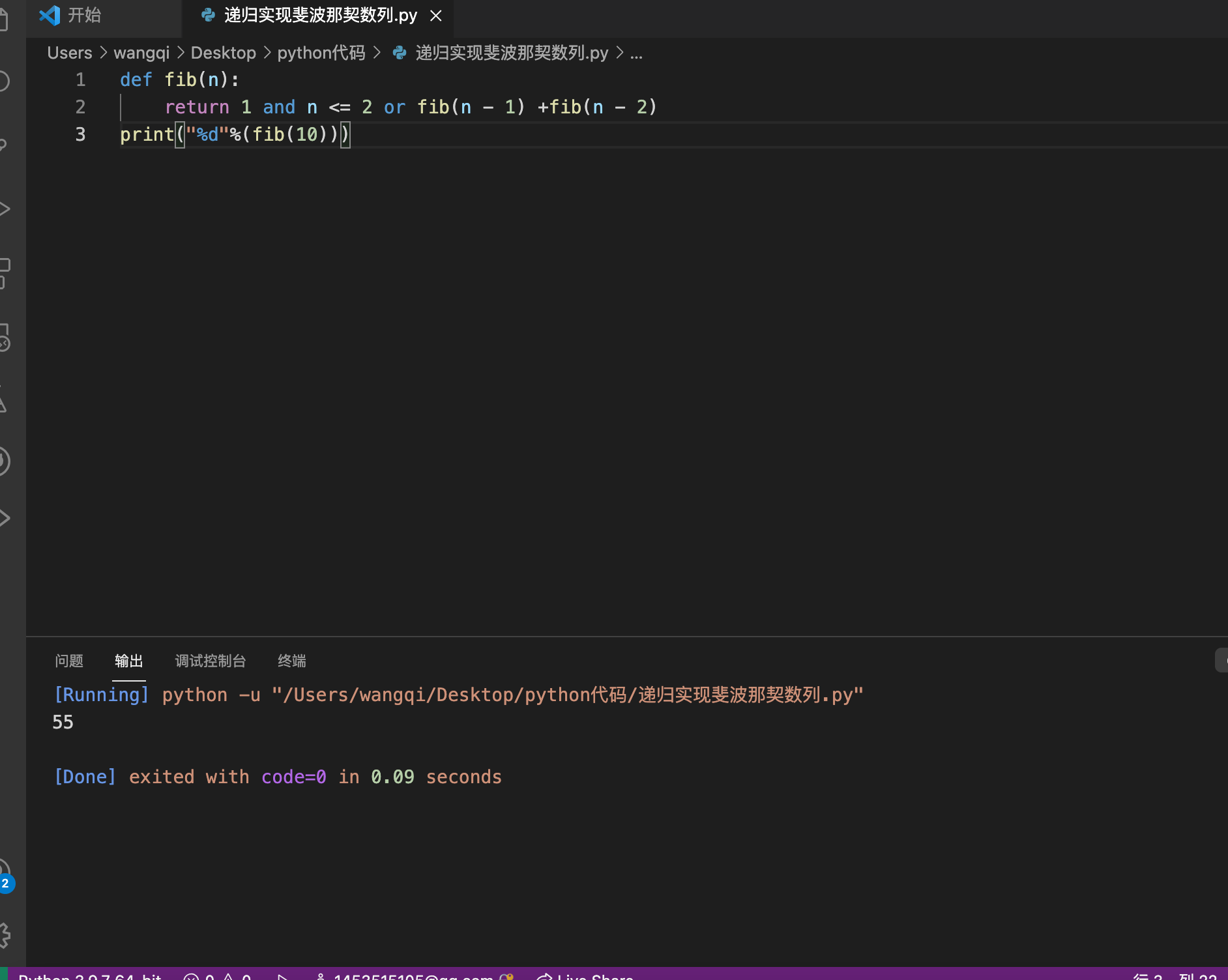Click the run triangle in the status bar
The width and height of the screenshot is (1228, 980).
point(282,975)
